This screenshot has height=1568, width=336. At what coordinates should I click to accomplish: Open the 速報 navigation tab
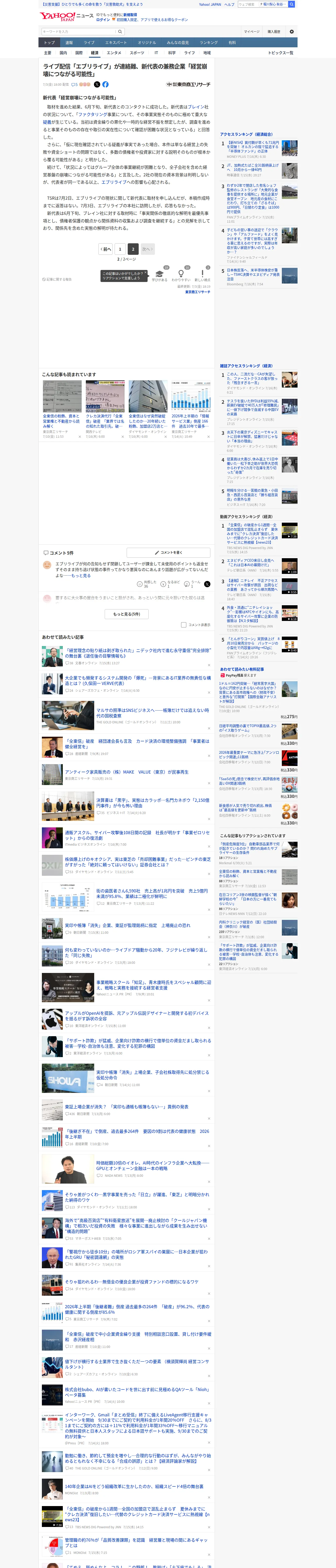pos(69,43)
